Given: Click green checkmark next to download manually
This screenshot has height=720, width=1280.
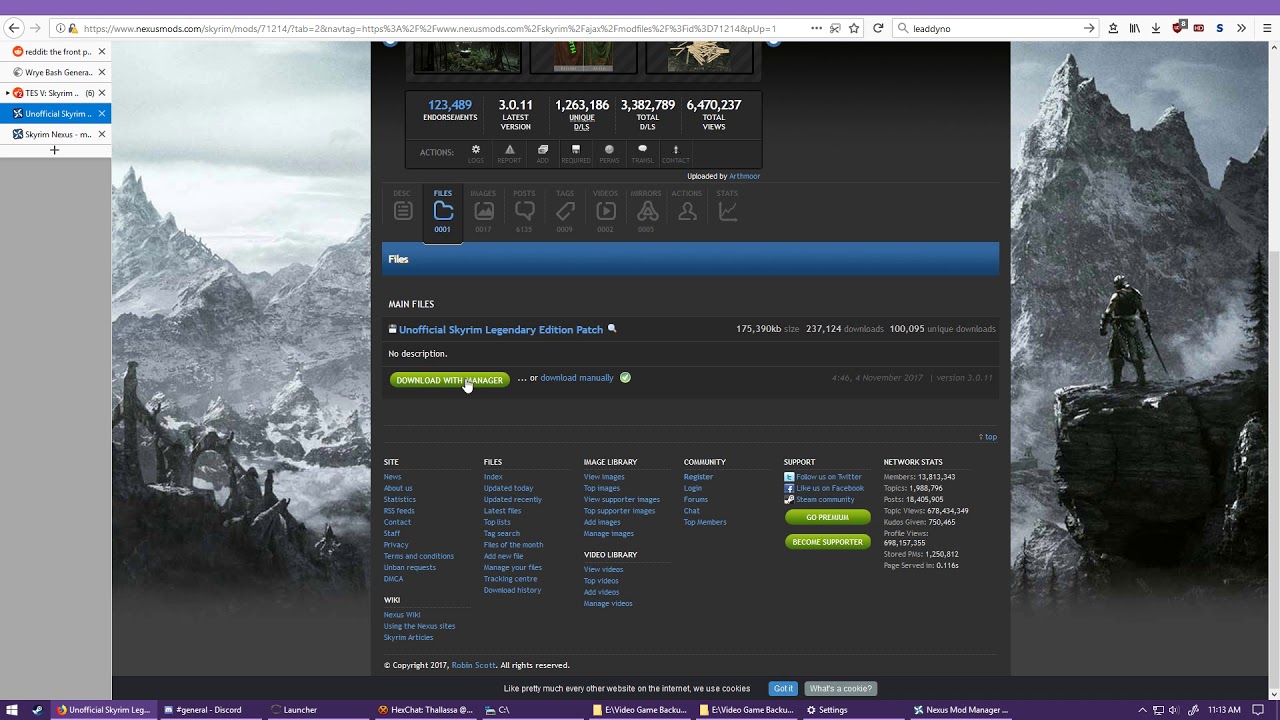Looking at the screenshot, I should pyautogui.click(x=625, y=378).
